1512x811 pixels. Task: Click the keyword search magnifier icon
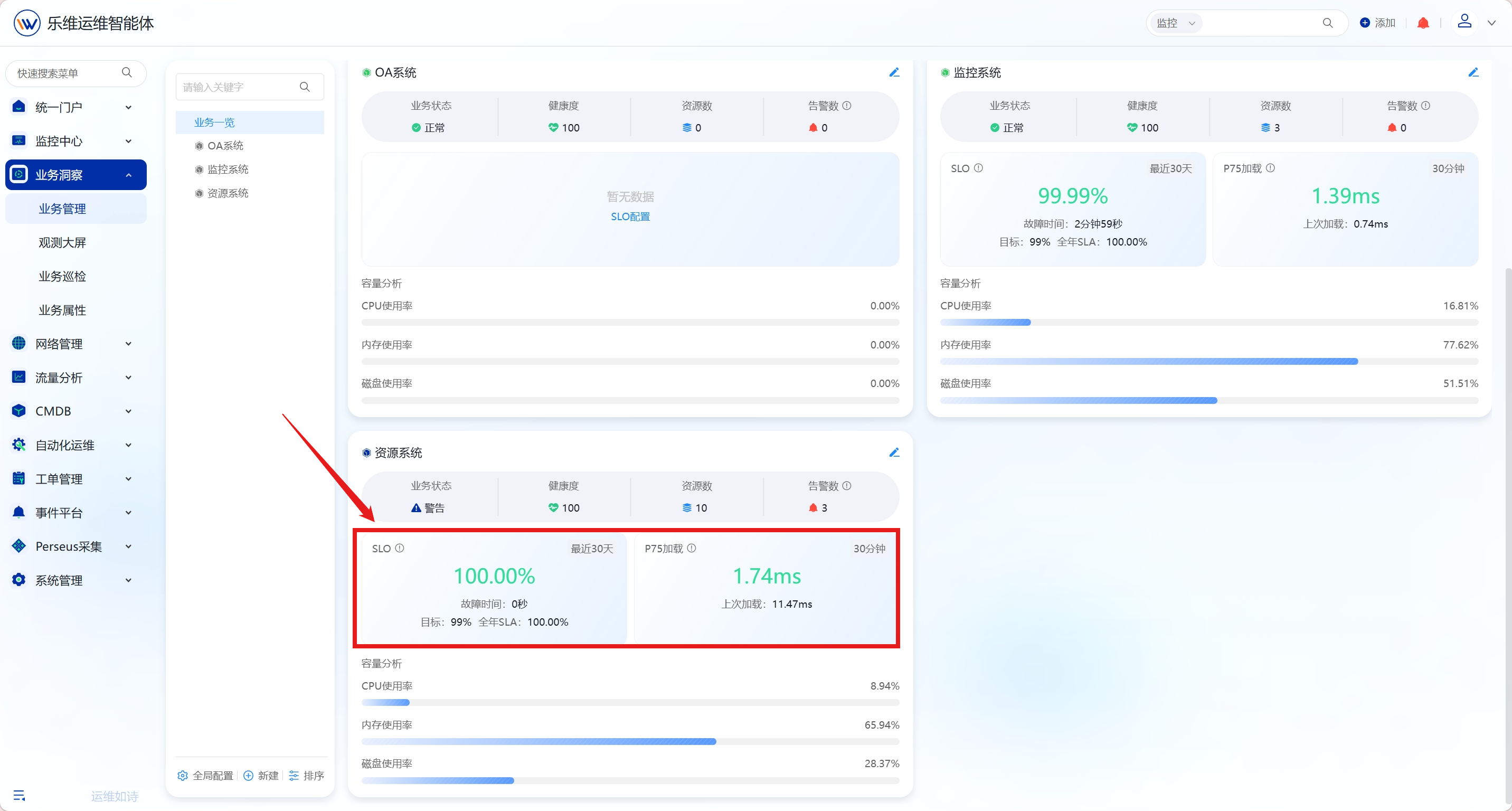305,87
